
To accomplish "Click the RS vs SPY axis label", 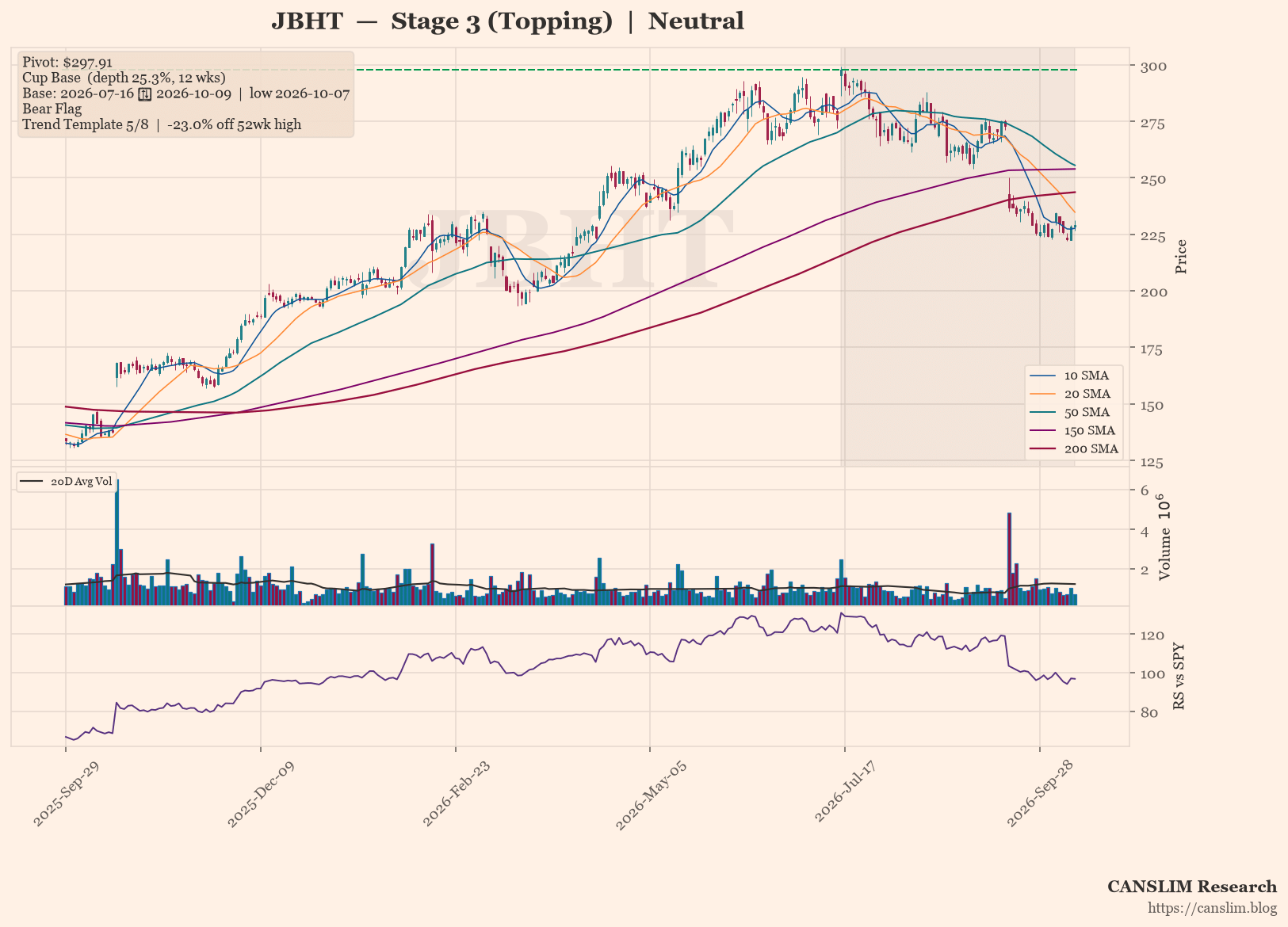I will coord(1179,676).
